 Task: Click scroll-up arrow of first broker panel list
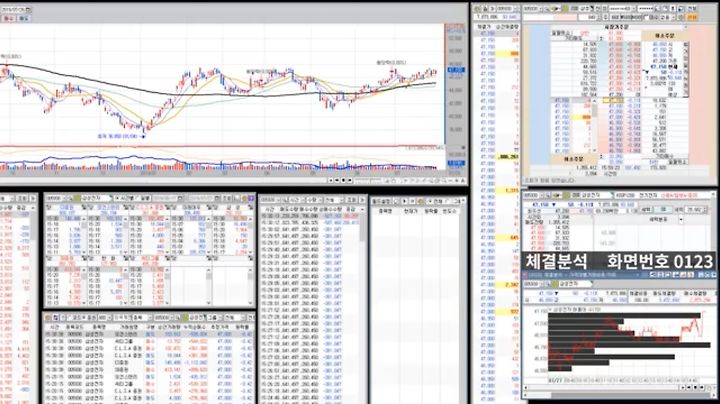pos(84,219)
